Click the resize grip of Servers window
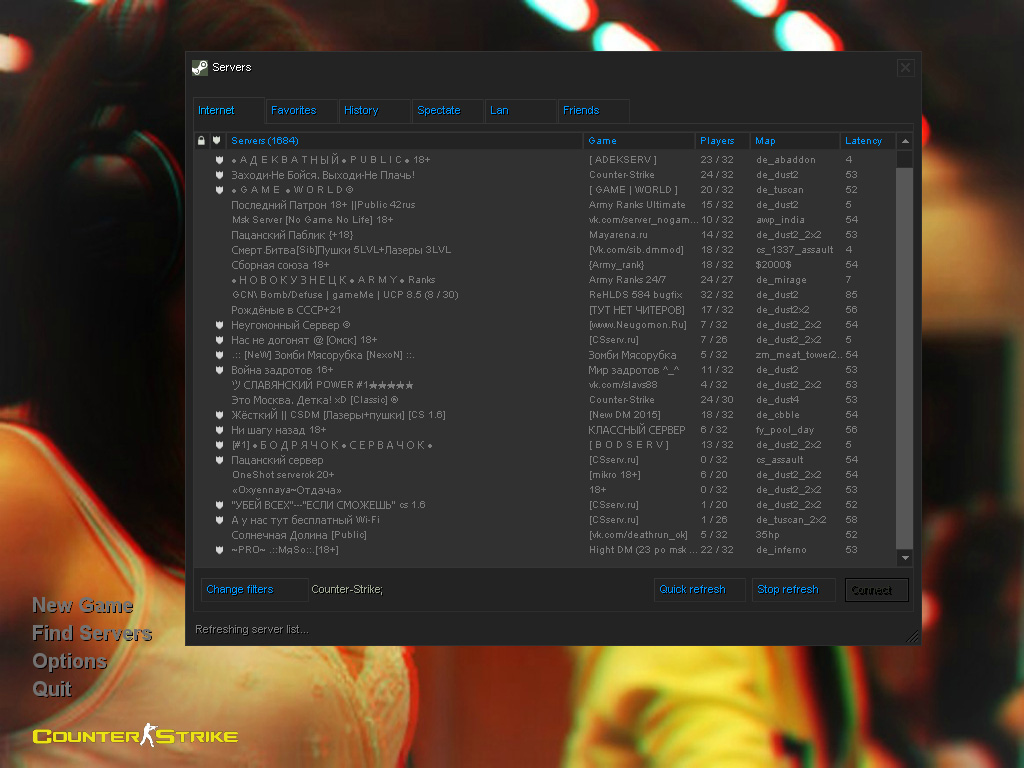The width and height of the screenshot is (1024, 768). click(x=912, y=636)
